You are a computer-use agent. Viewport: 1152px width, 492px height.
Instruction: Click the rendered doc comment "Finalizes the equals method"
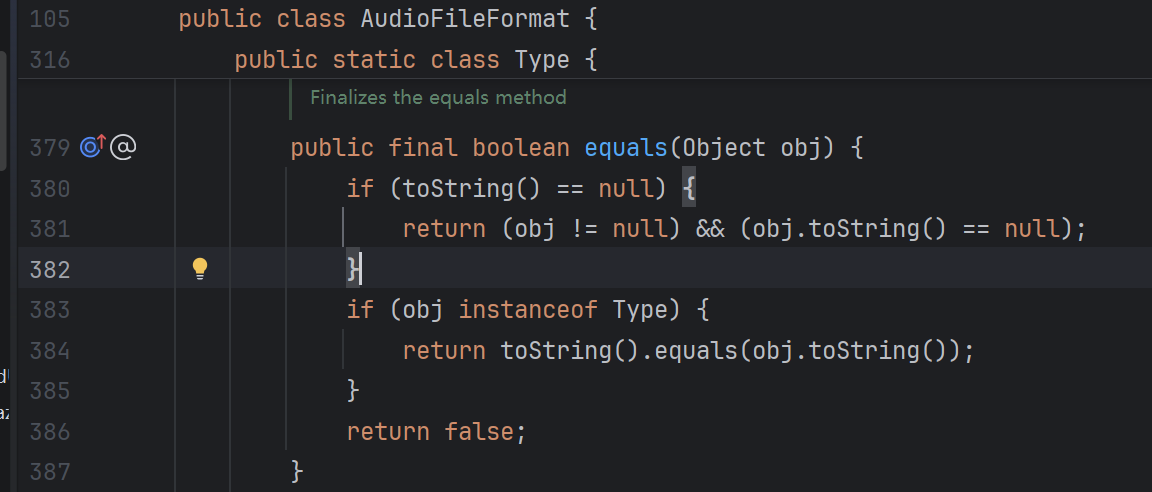[438, 98]
